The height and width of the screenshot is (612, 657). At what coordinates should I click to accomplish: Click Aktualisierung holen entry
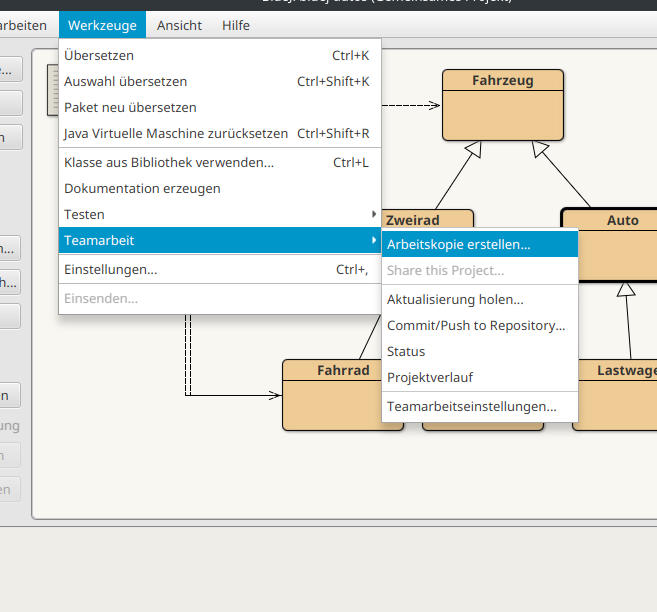480,300
